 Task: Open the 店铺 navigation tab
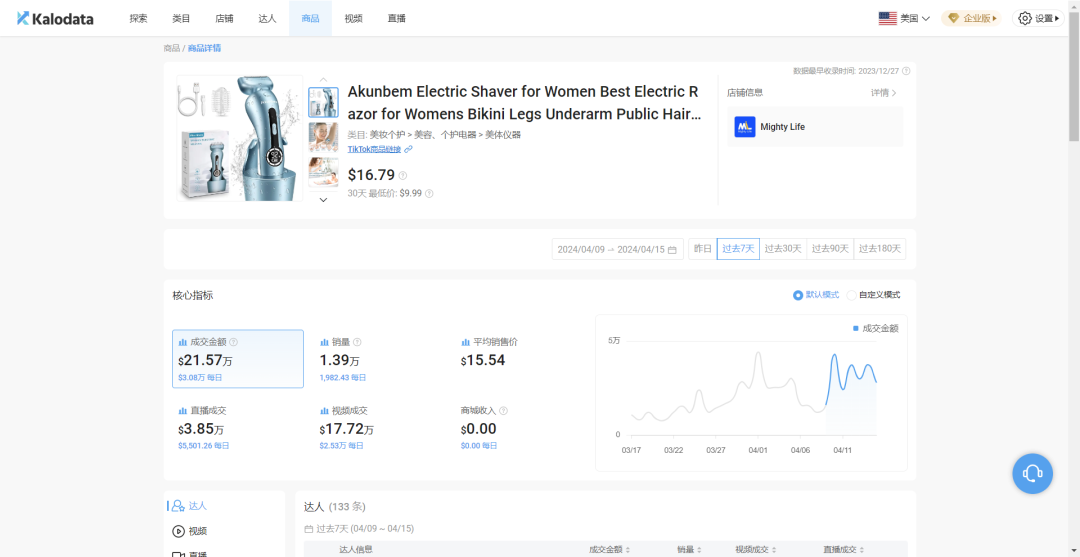coord(224,19)
